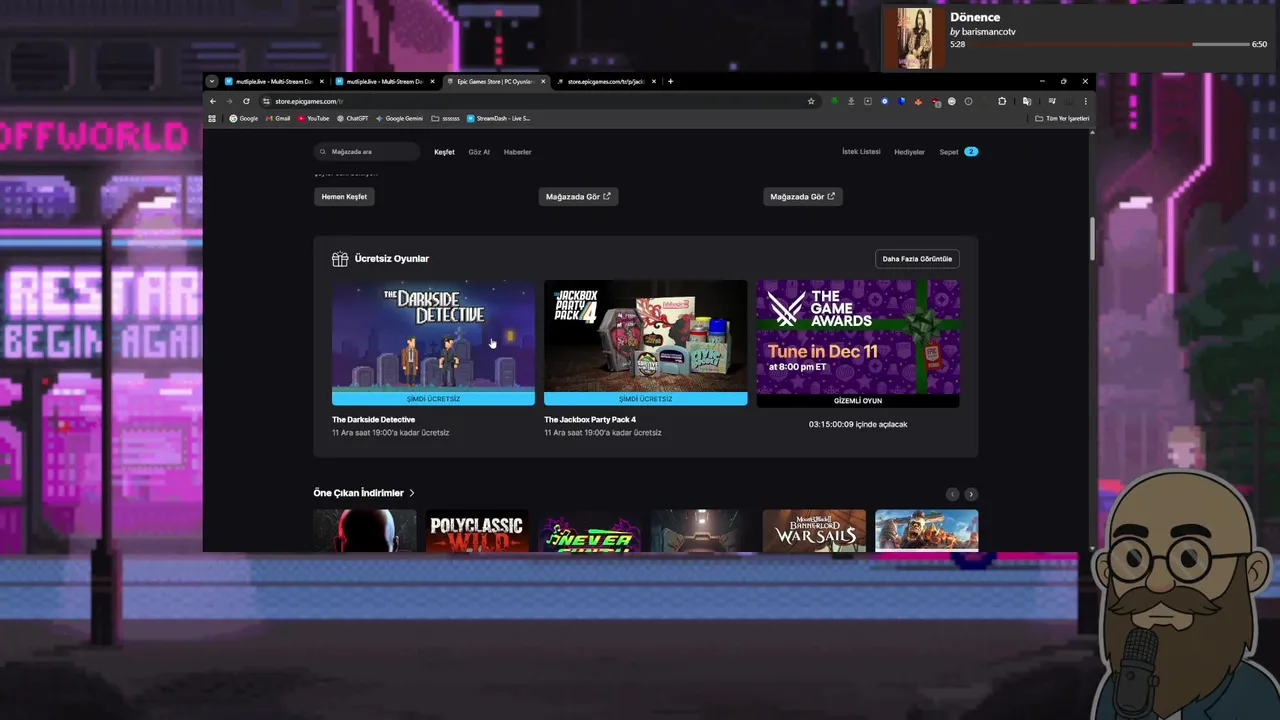Open the download-arrow extension icon
The height and width of the screenshot is (720, 1280).
coord(851,101)
